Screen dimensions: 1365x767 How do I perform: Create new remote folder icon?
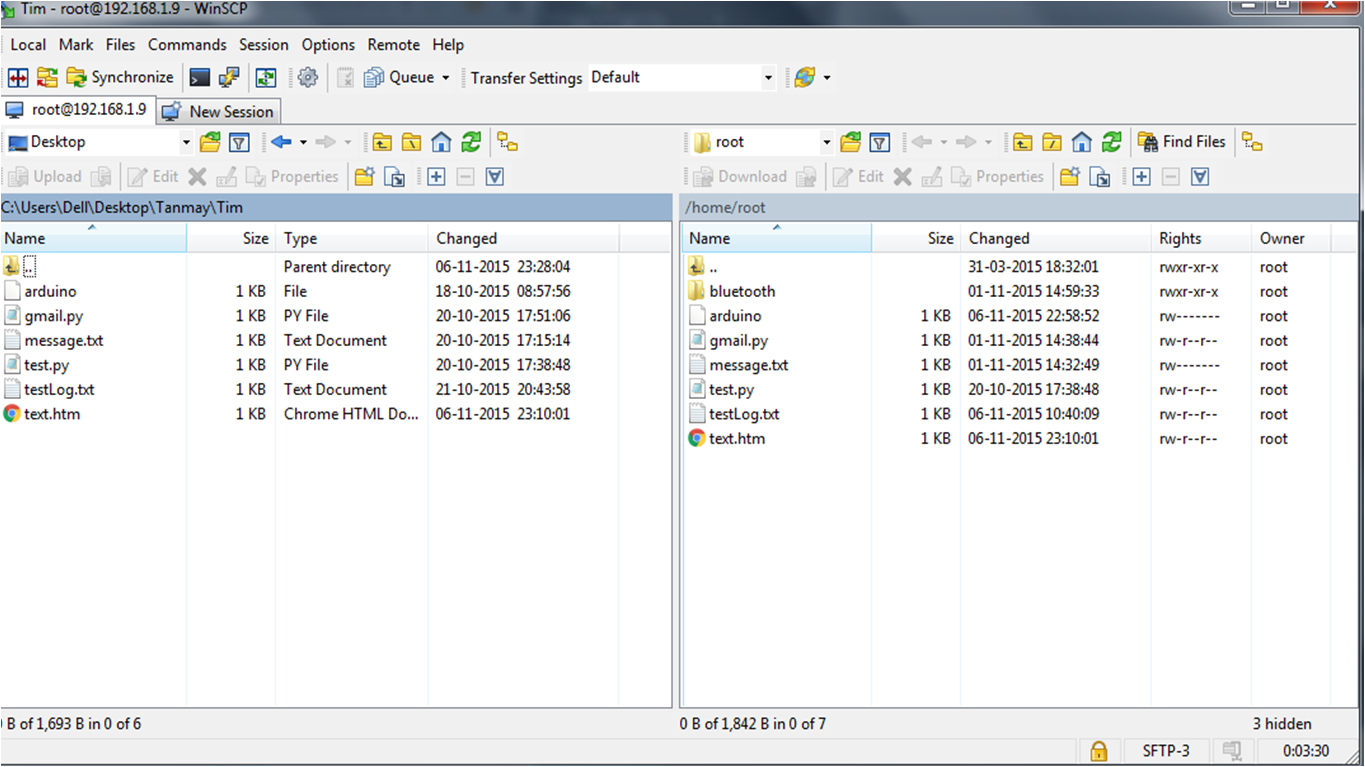pos(1069,177)
